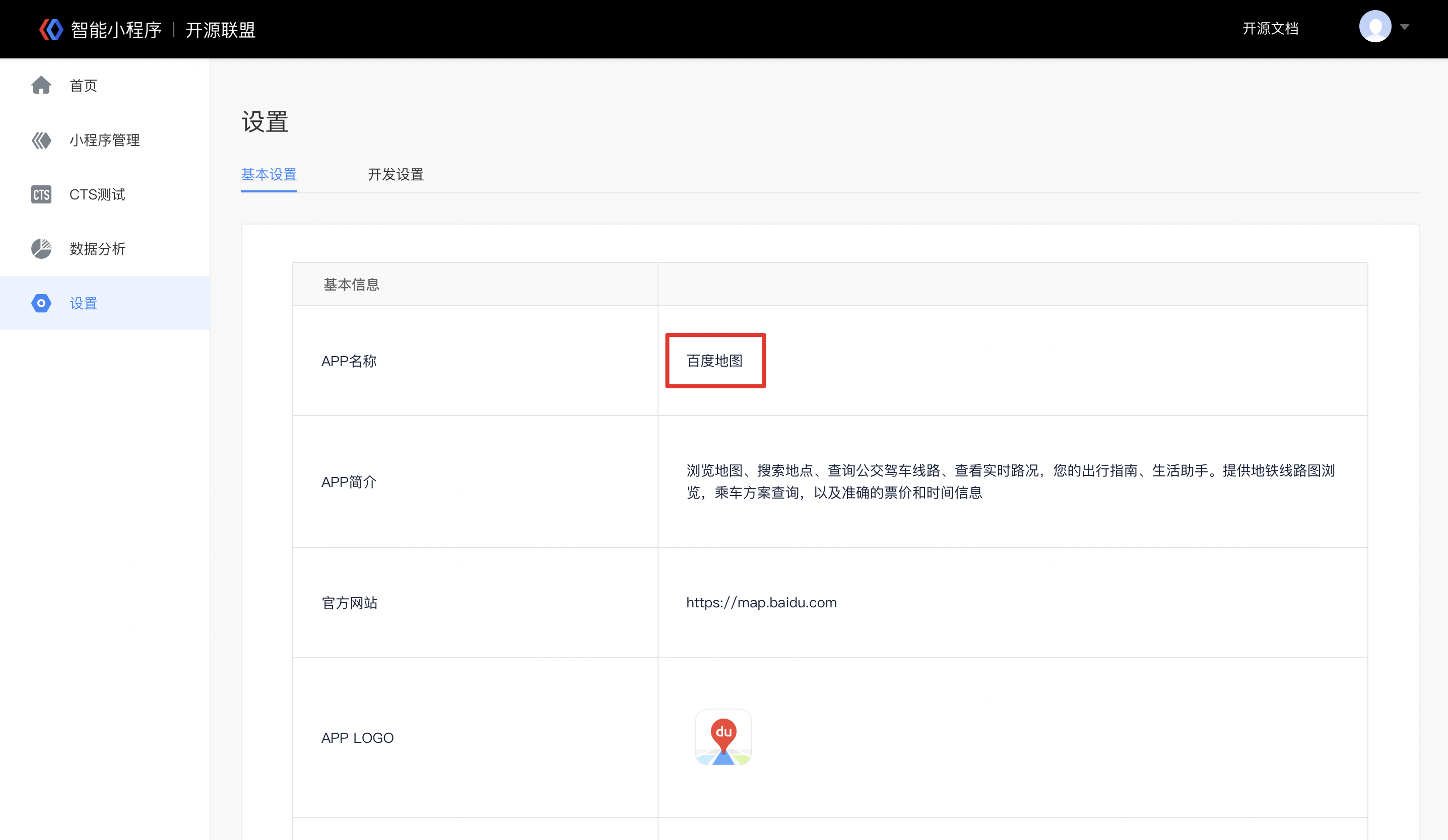Expand the account dropdown arrow

pyautogui.click(x=1405, y=27)
